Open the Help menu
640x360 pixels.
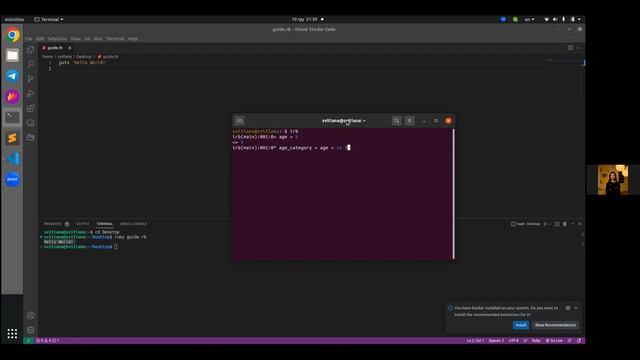click(133, 39)
